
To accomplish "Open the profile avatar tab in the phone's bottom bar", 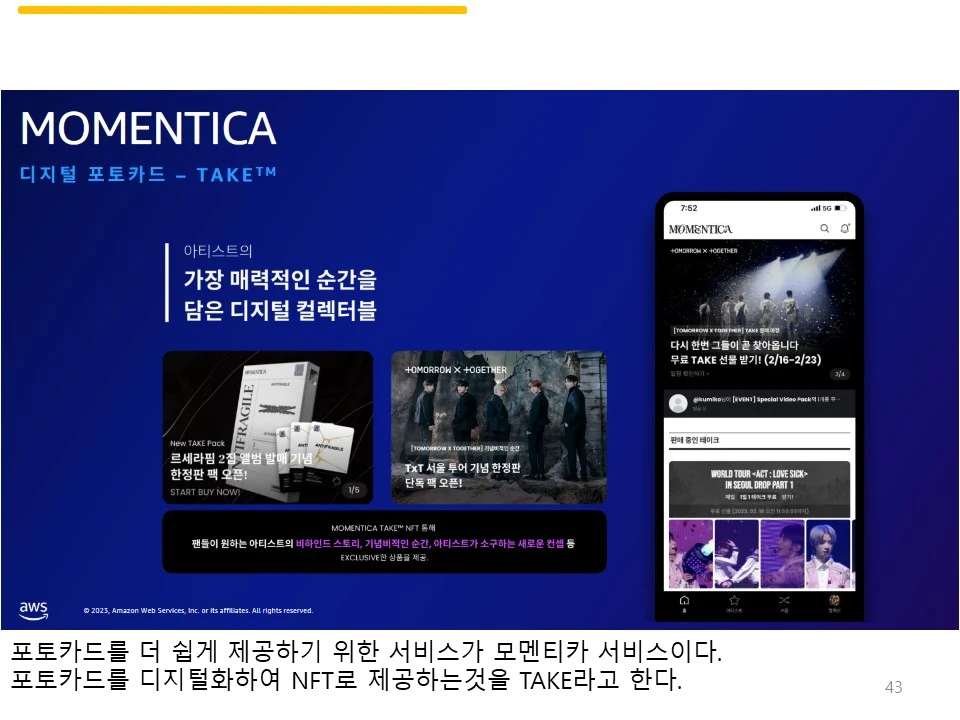I will point(834,602).
